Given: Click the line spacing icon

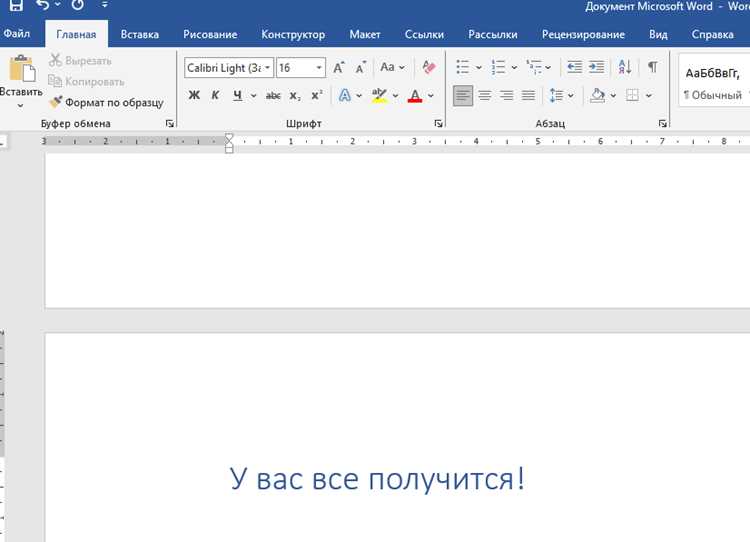Looking at the screenshot, I should point(556,96).
